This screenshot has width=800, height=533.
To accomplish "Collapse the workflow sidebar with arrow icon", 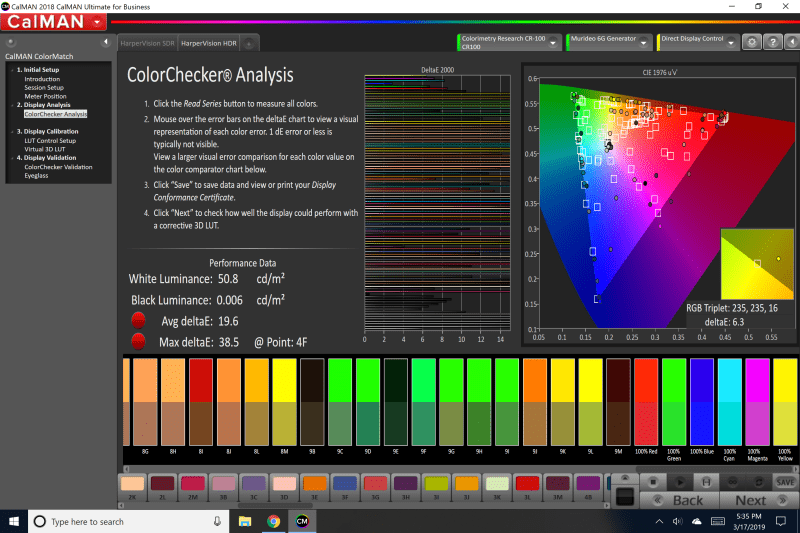I will point(105,43).
